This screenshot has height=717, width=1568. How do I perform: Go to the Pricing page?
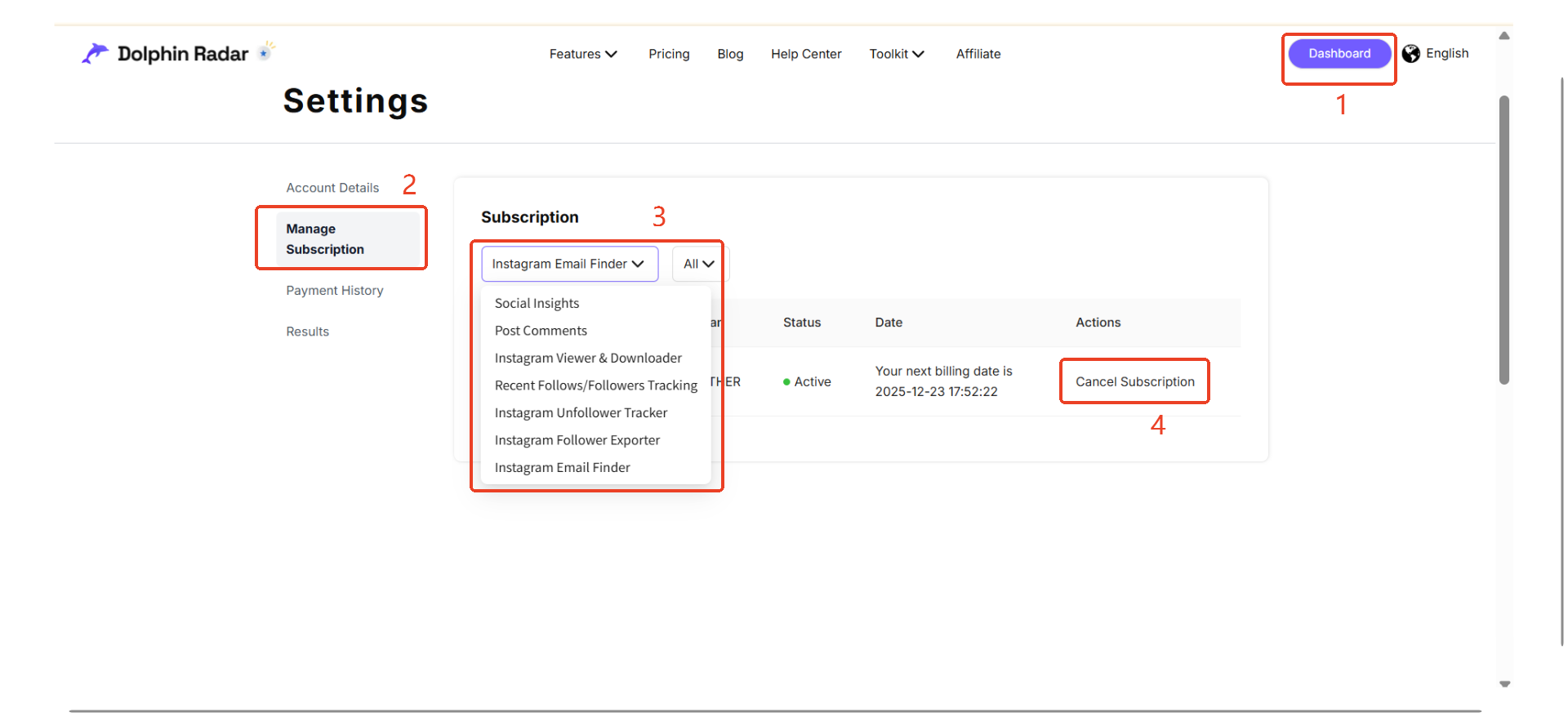pyautogui.click(x=669, y=54)
